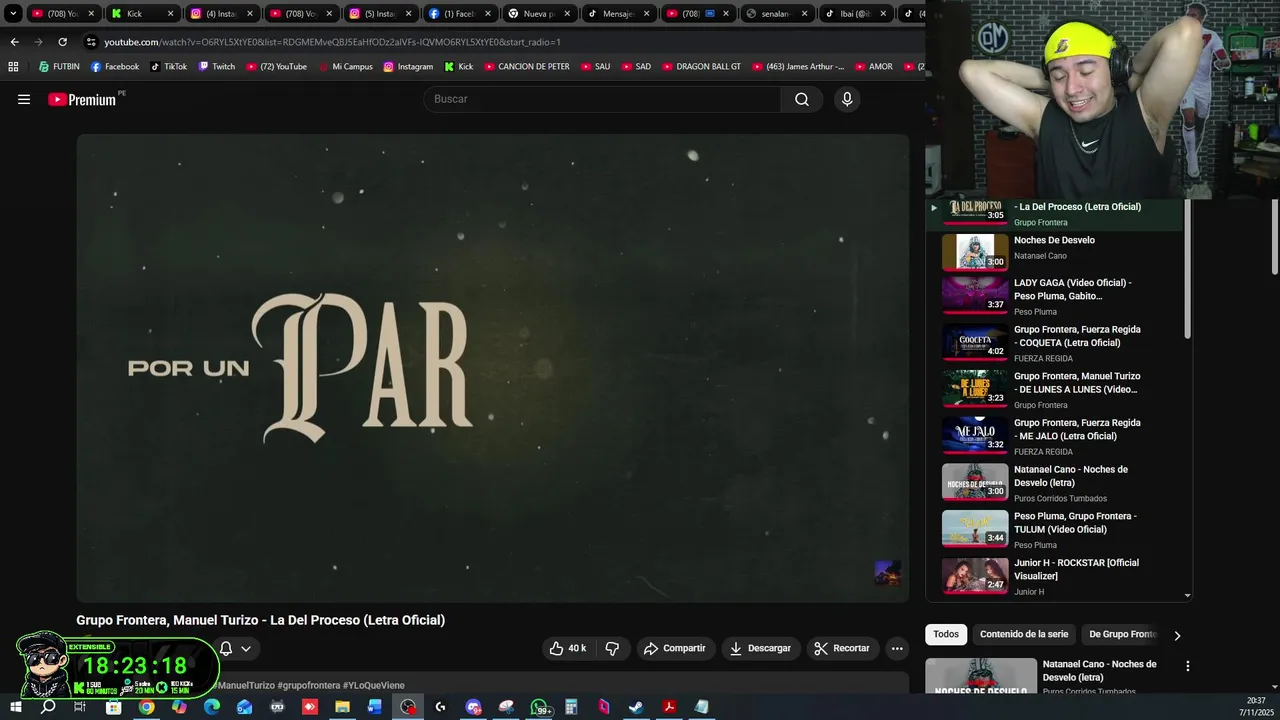Open the Chrome tab search dropdown
The width and height of the screenshot is (1280, 720).
click(13, 14)
